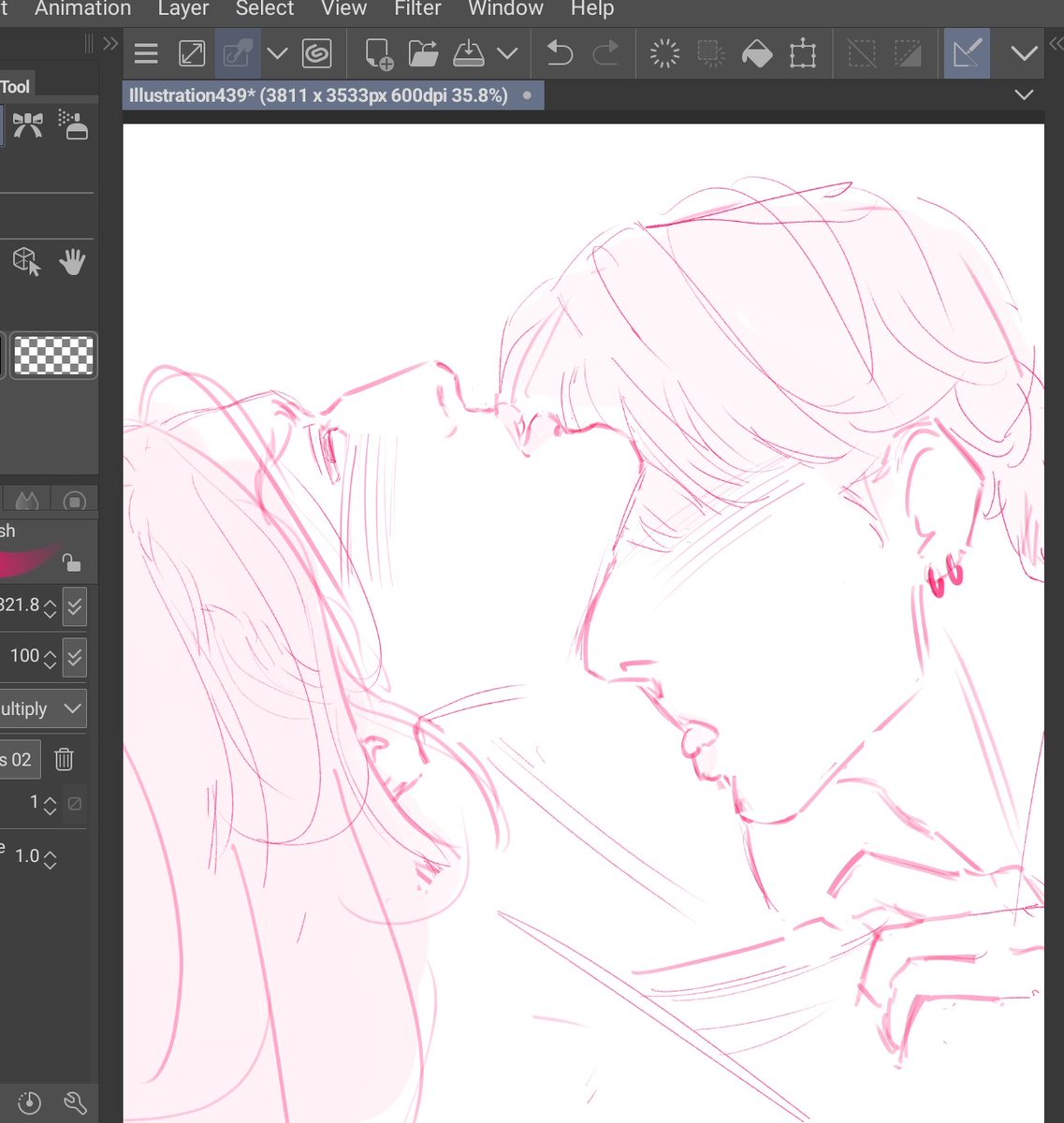Viewport: 1064px width, 1123px height.
Task: Toggle Snap to Ruler highlighted icon
Action: pos(967,53)
